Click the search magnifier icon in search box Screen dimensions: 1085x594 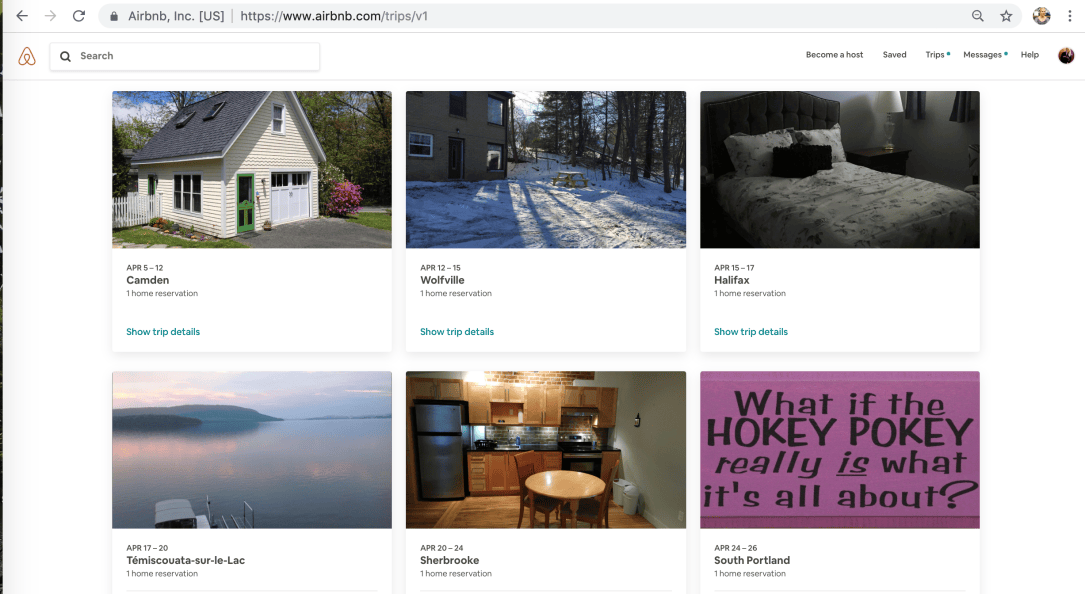(x=65, y=56)
